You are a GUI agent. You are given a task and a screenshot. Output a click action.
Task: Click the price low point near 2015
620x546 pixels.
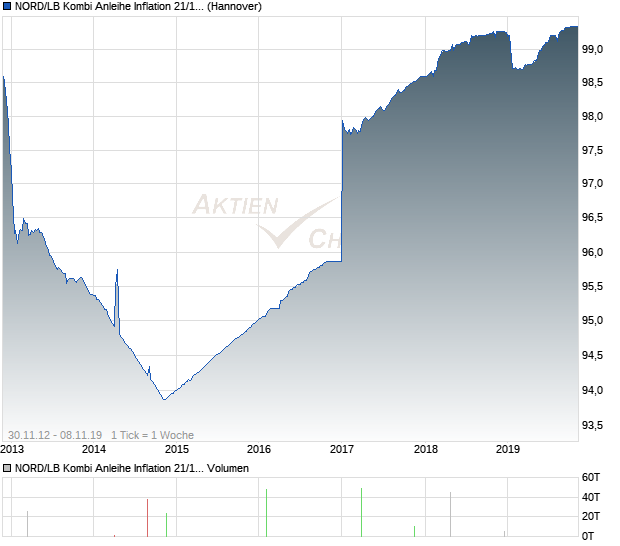click(x=164, y=399)
